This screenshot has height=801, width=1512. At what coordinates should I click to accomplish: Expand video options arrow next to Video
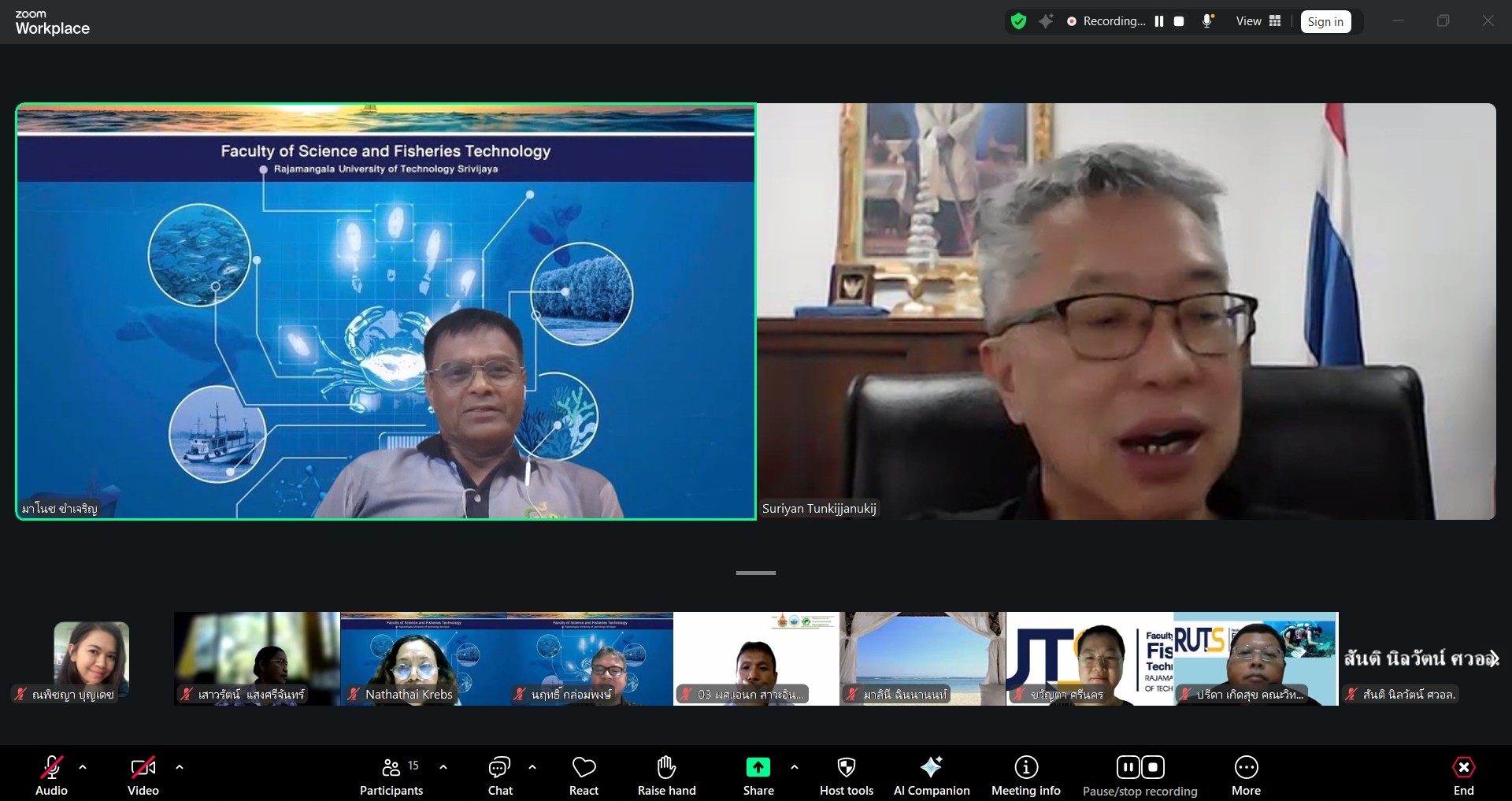tap(180, 766)
